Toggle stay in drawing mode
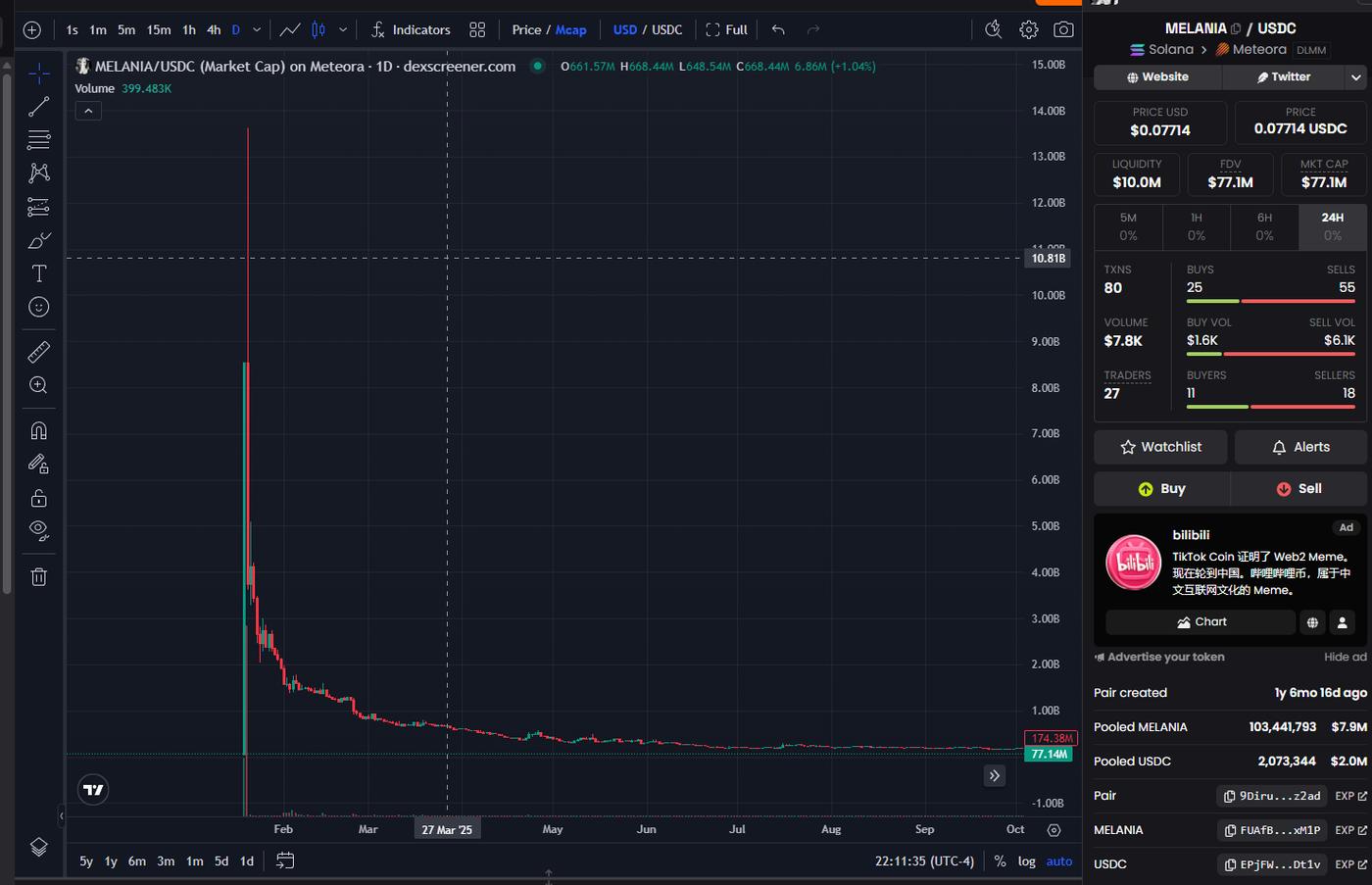The width and height of the screenshot is (1372, 885). coord(38,465)
